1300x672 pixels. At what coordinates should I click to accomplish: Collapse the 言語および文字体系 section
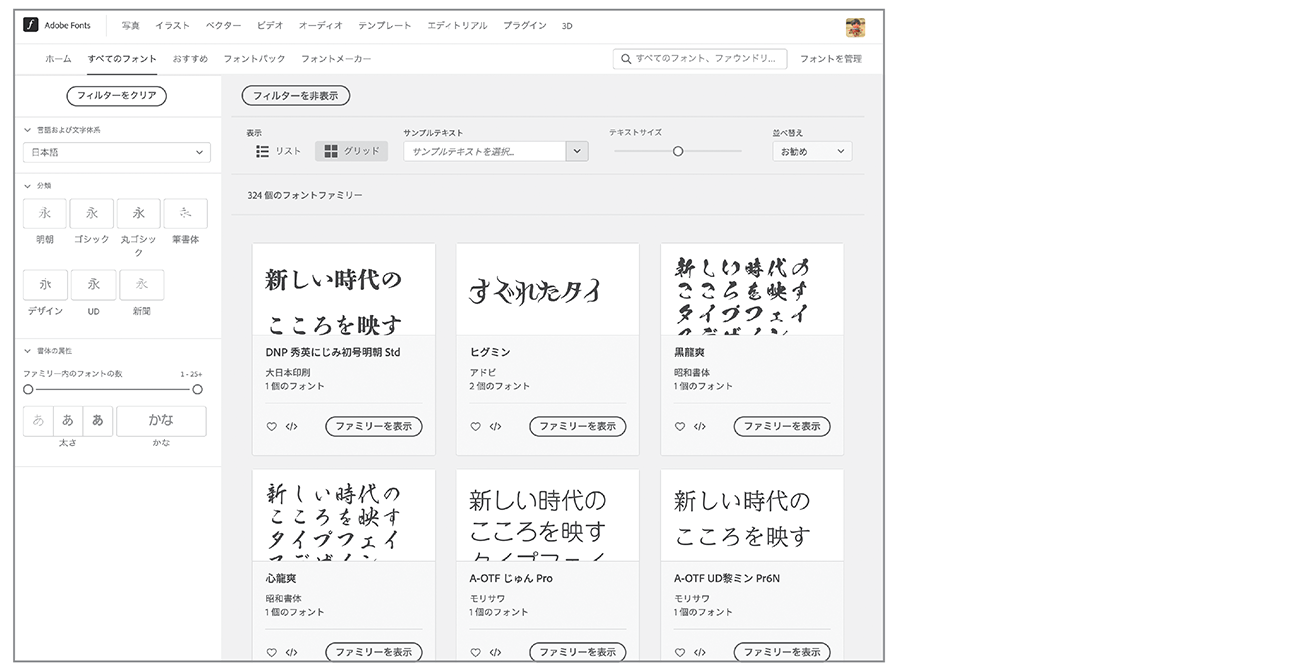[27, 130]
